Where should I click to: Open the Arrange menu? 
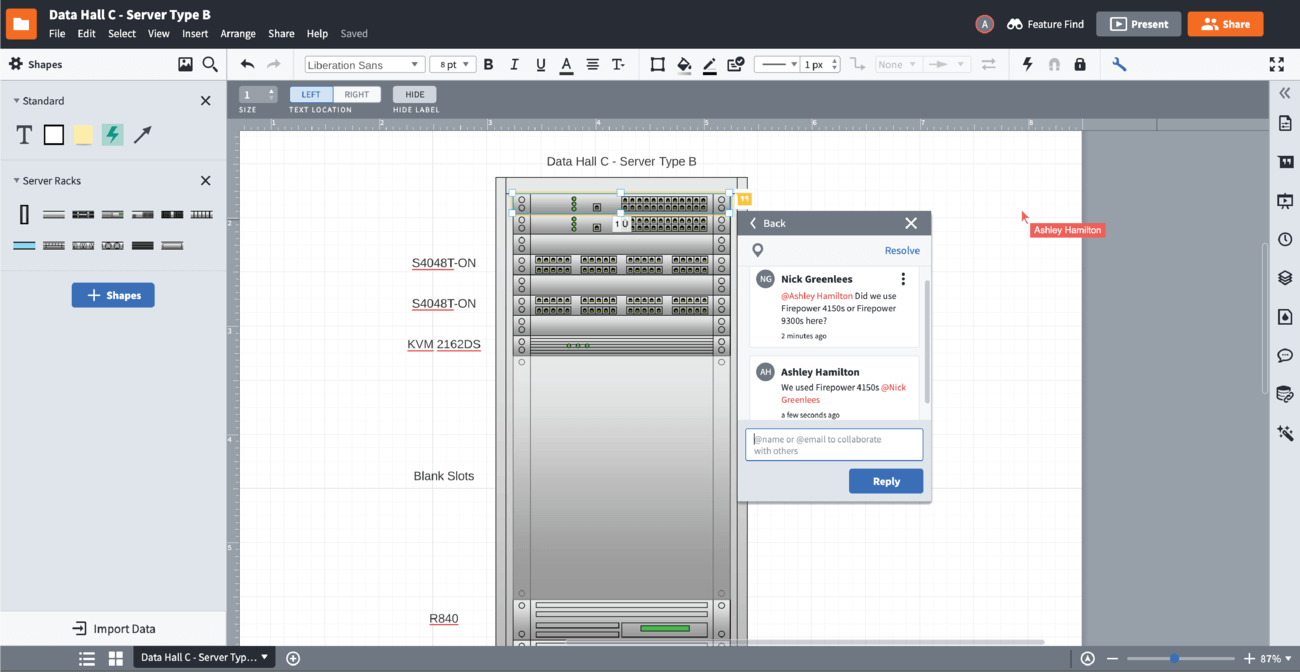(238, 34)
